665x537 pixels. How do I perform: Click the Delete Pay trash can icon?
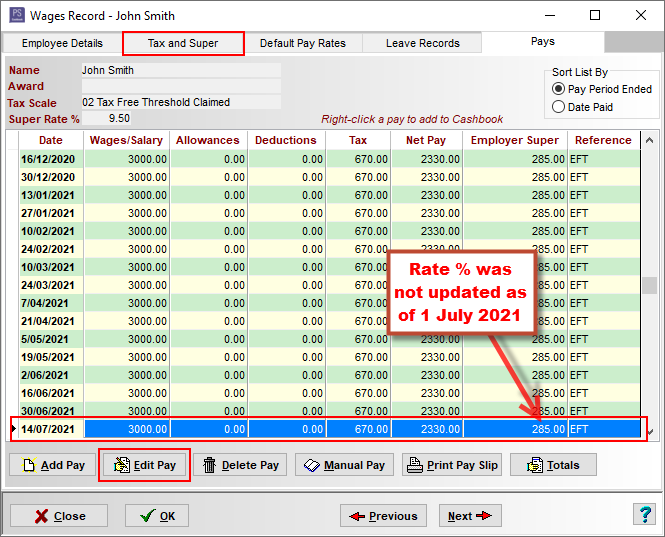coord(210,465)
